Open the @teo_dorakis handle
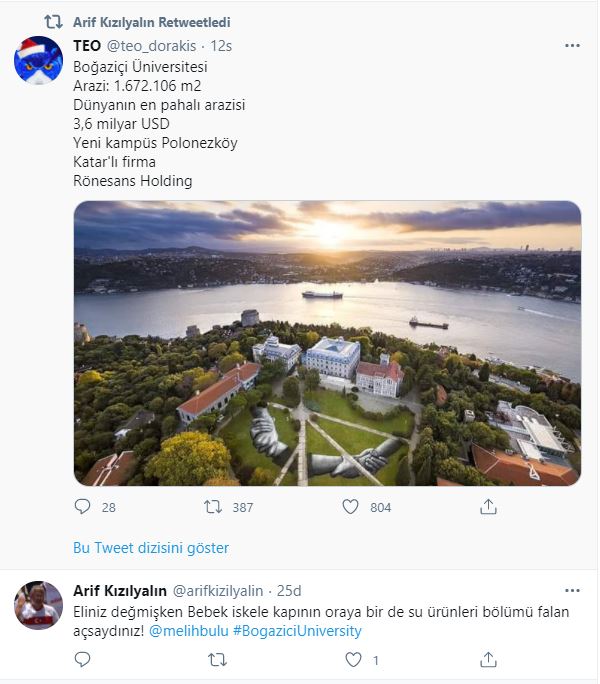 [150, 46]
